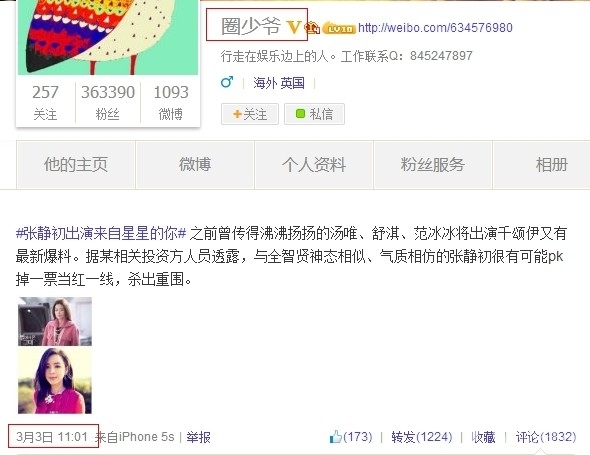This screenshot has width=590, height=455.
Task: Open the 相册 tab
Action: tap(542, 165)
